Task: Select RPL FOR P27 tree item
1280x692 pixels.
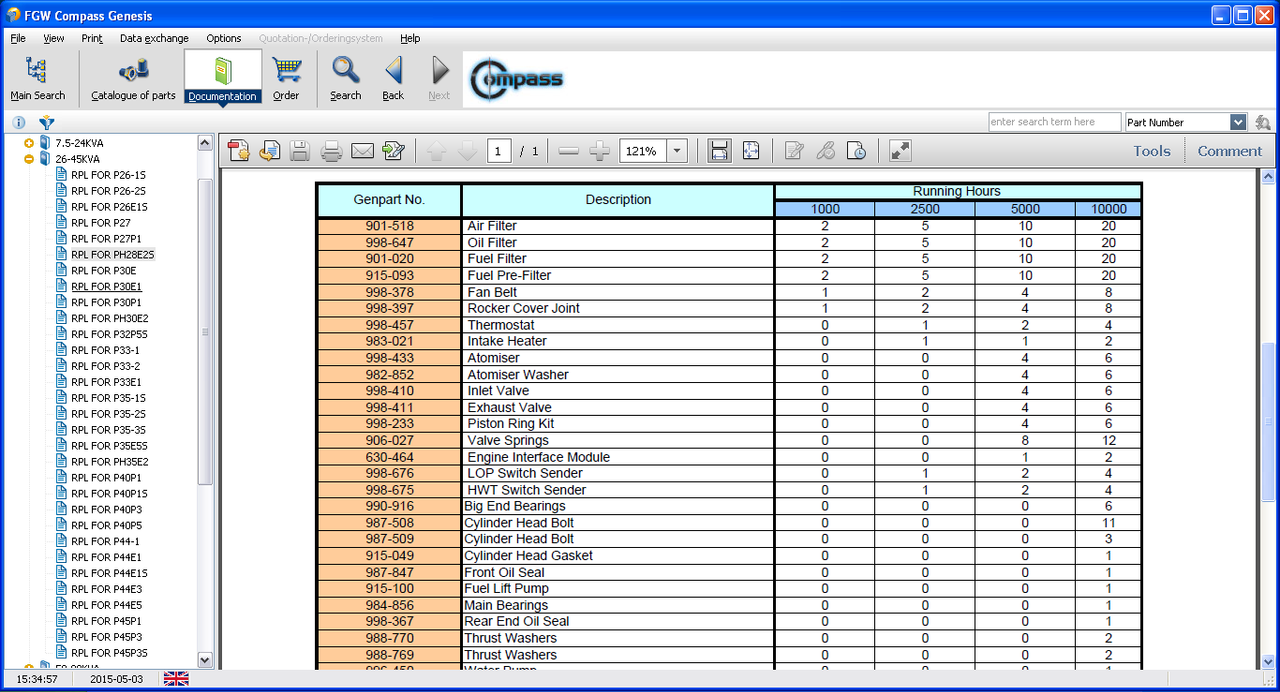Action: 101,223
